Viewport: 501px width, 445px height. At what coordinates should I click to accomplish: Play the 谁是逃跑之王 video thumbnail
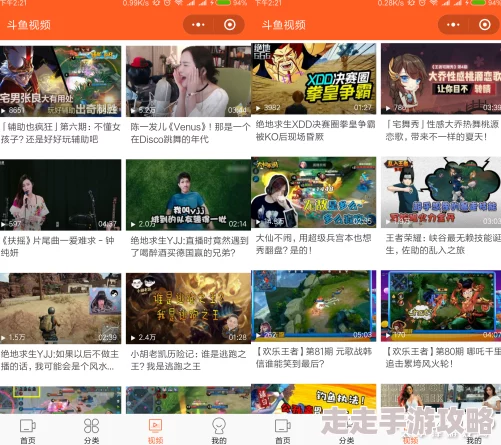tap(188, 308)
